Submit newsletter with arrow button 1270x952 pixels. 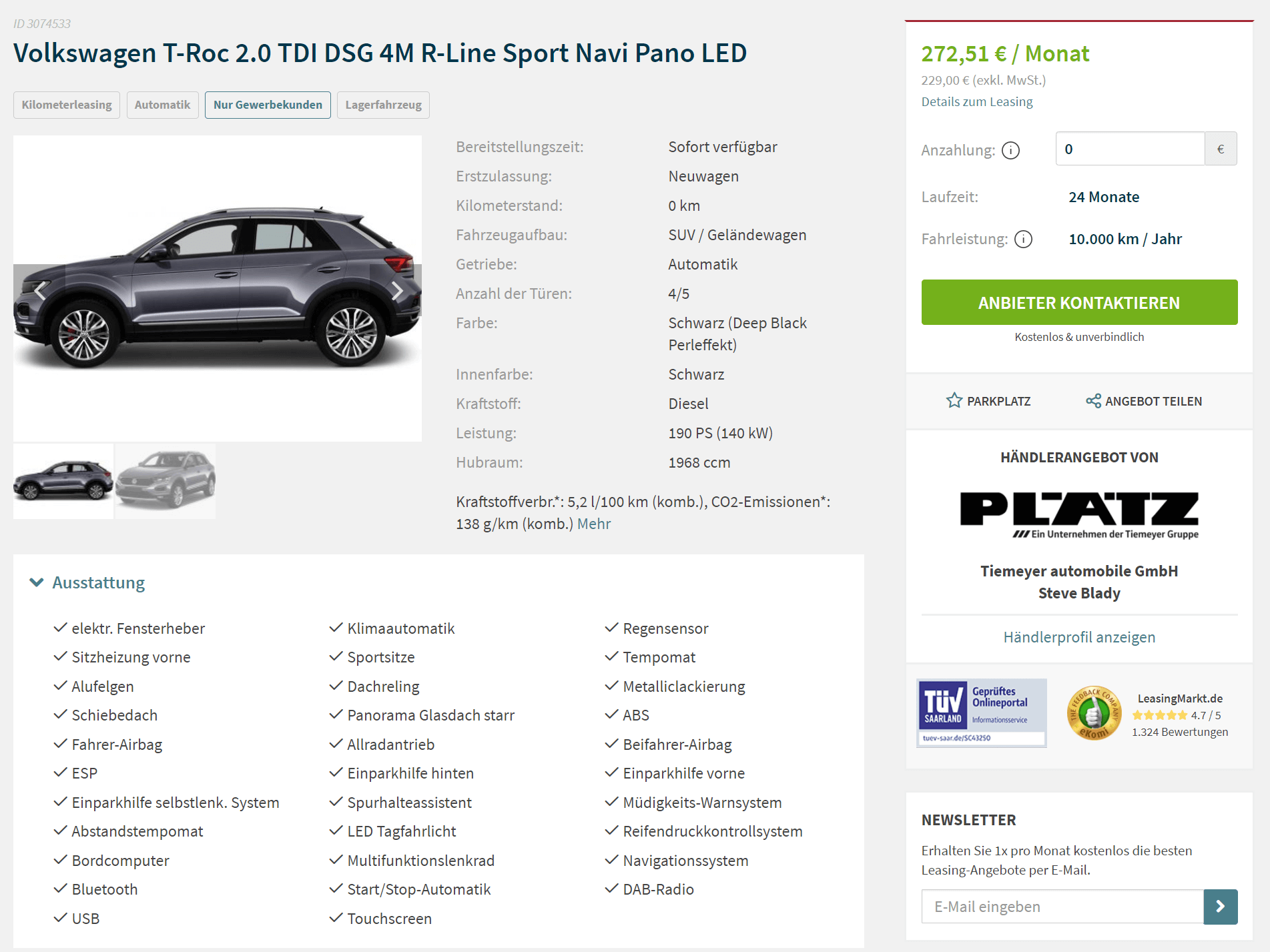tap(1220, 906)
